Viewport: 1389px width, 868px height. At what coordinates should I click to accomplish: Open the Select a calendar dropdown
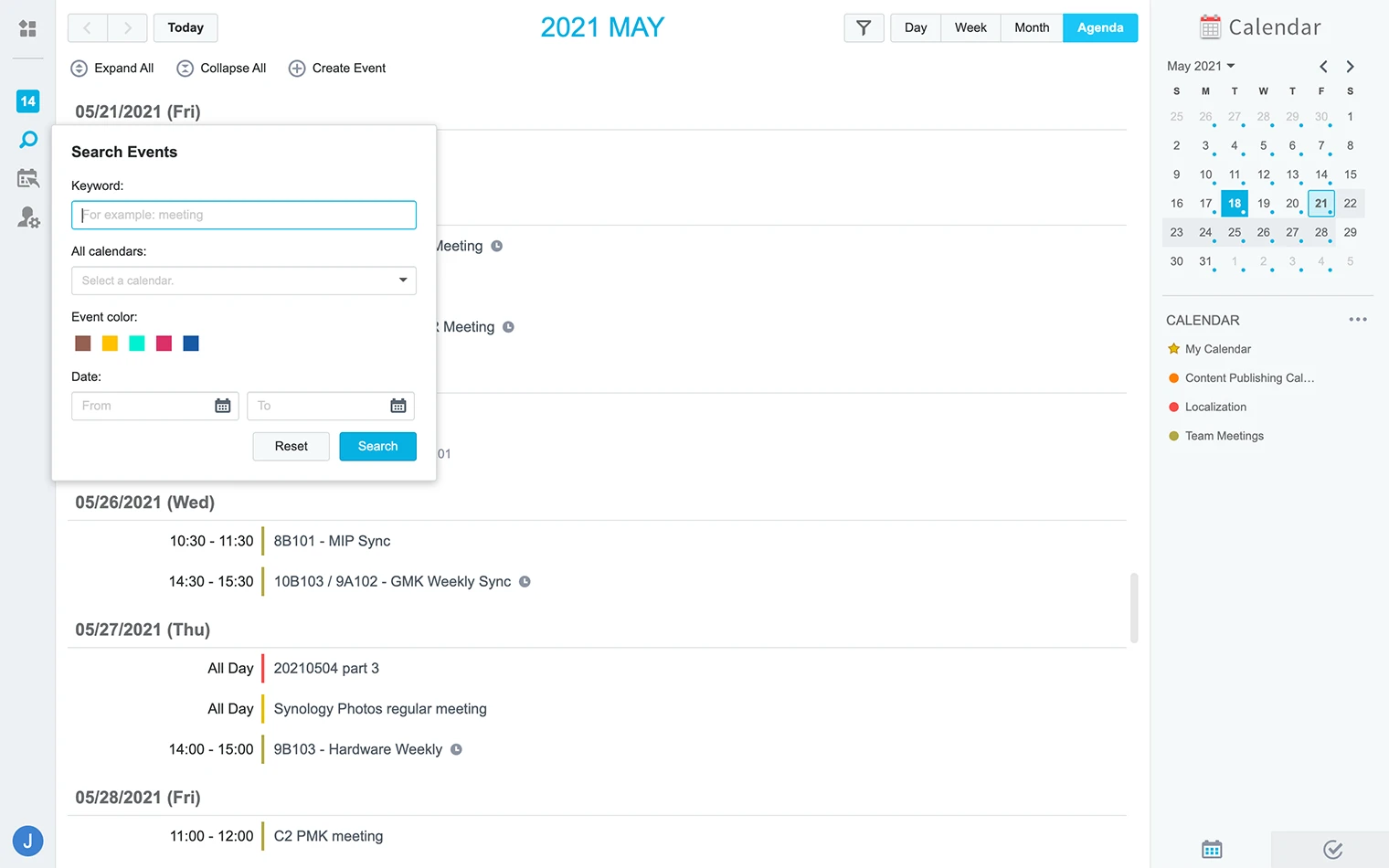point(243,281)
